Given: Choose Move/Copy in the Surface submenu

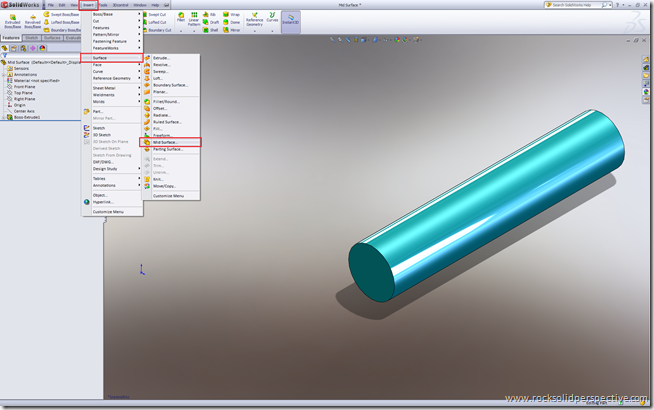Looking at the screenshot, I should 164,186.
